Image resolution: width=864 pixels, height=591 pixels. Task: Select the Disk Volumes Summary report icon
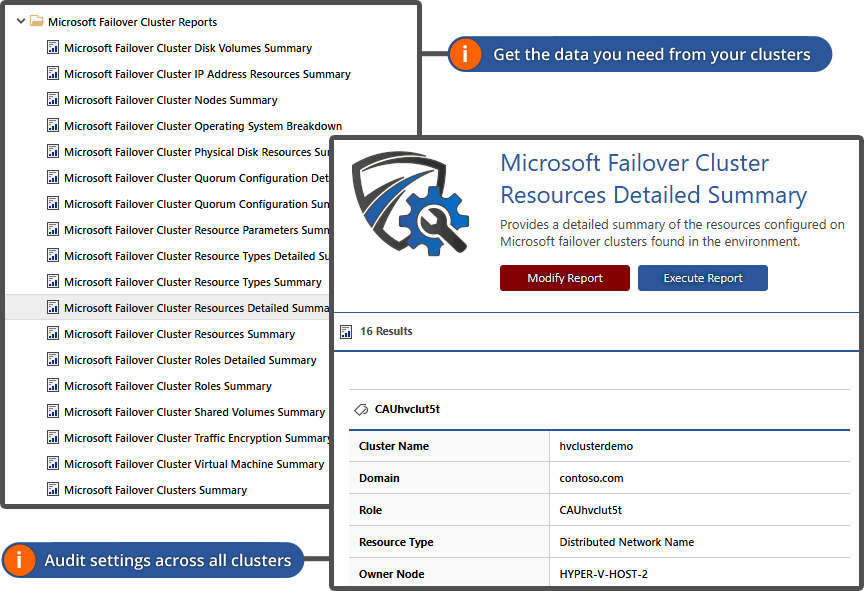point(53,48)
